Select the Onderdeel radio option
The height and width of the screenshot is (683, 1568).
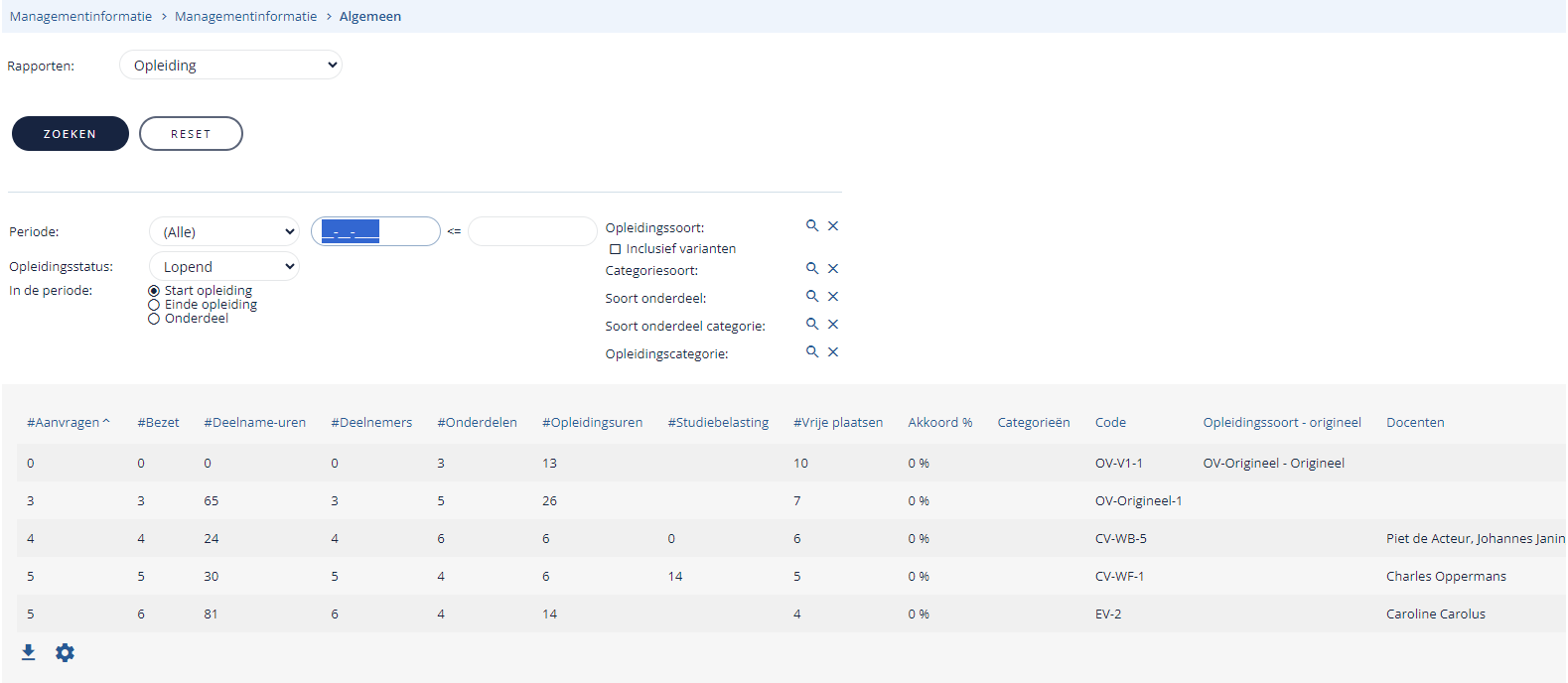[154, 319]
